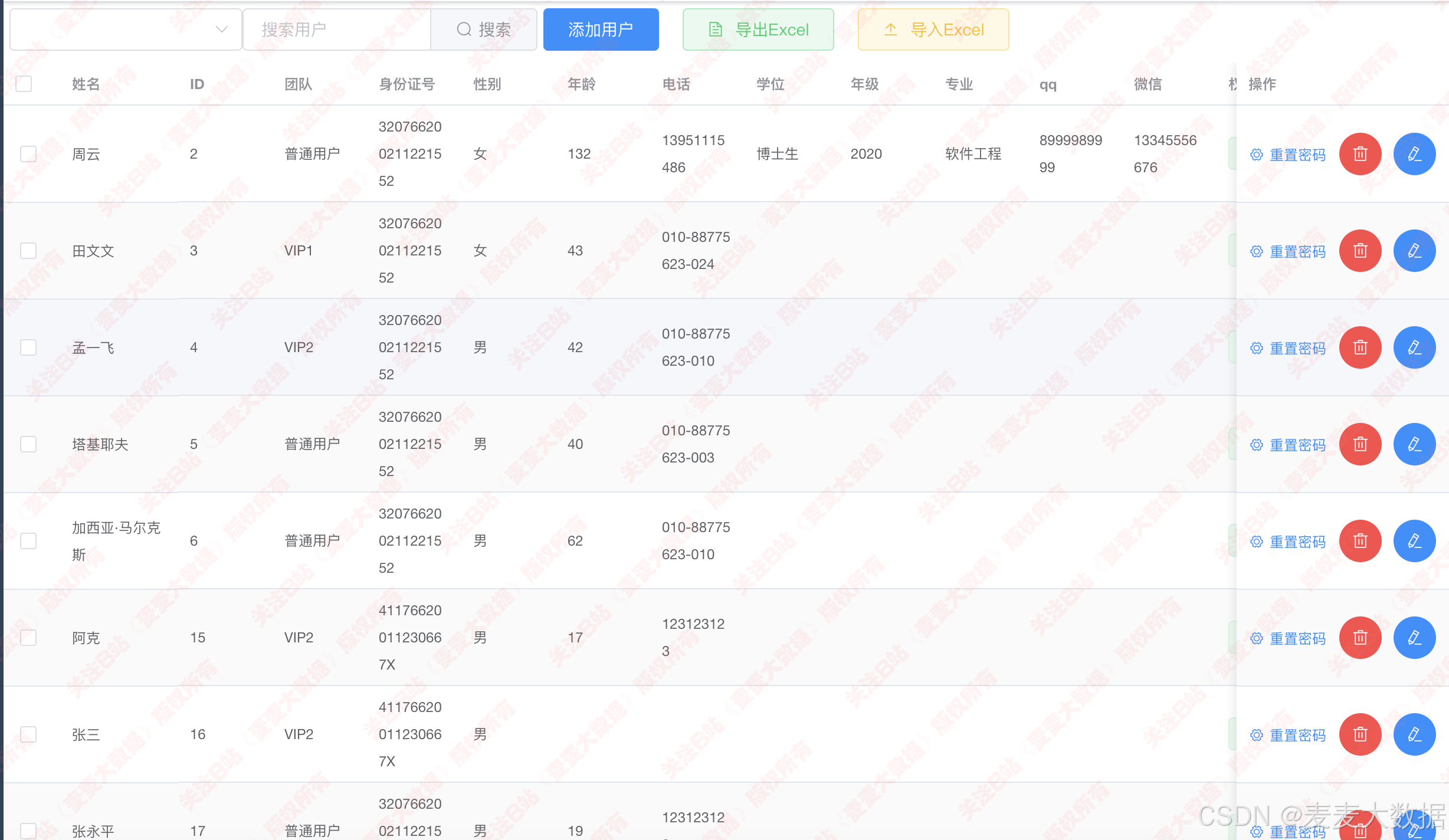Delete user 周云 with red trash icon
This screenshot has width=1449, height=840.
(x=1360, y=154)
